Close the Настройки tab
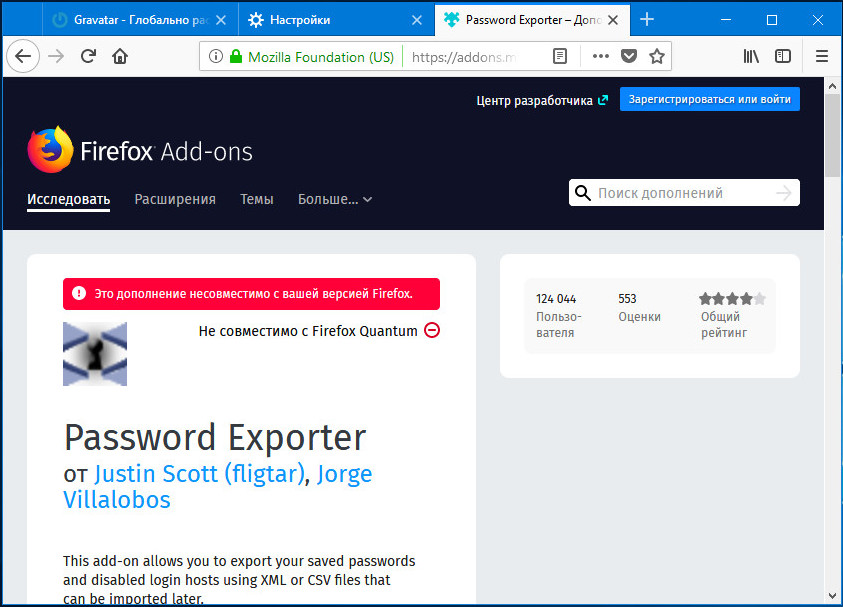843x607 pixels. coord(417,20)
